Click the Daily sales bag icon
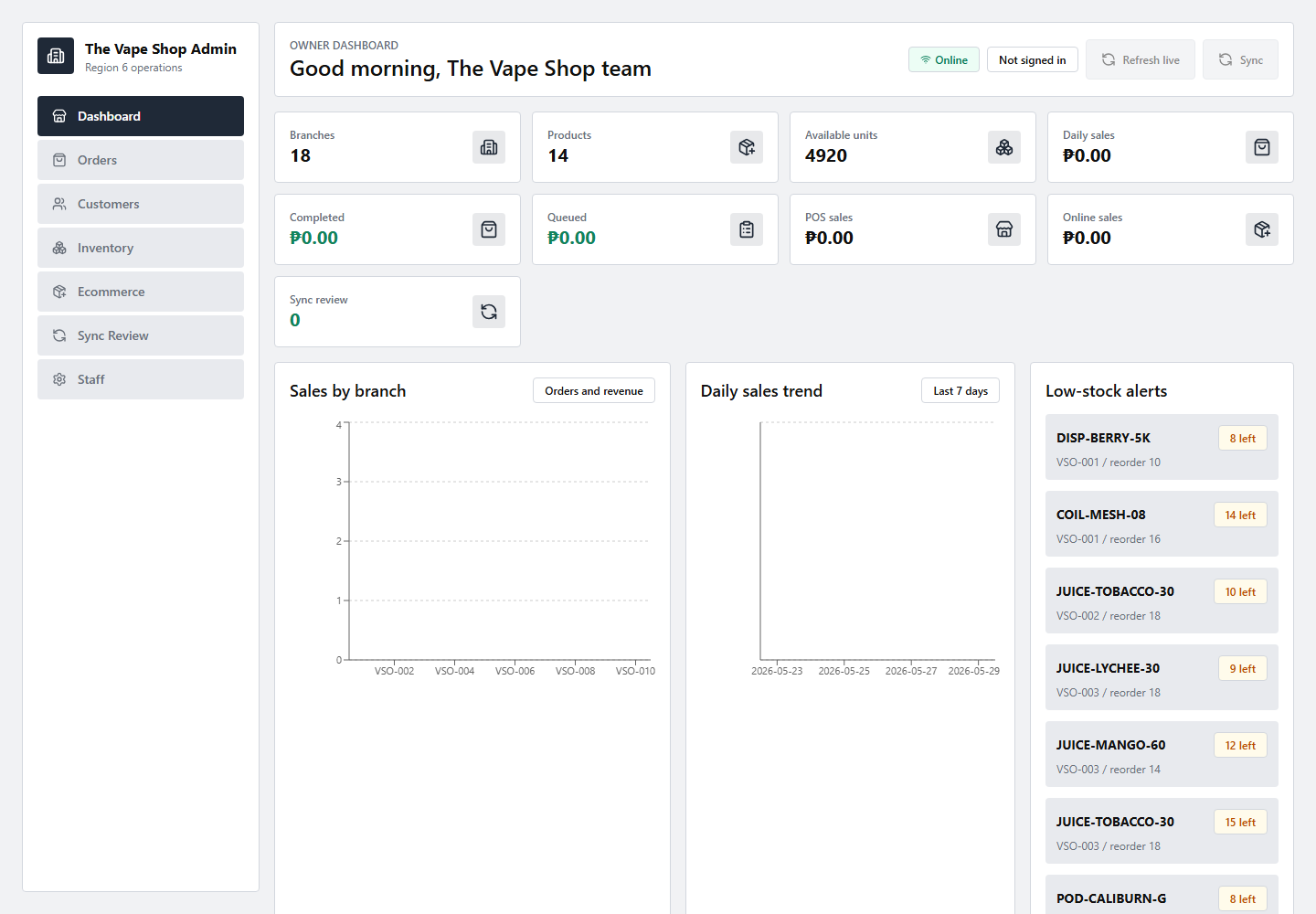 [1262, 147]
